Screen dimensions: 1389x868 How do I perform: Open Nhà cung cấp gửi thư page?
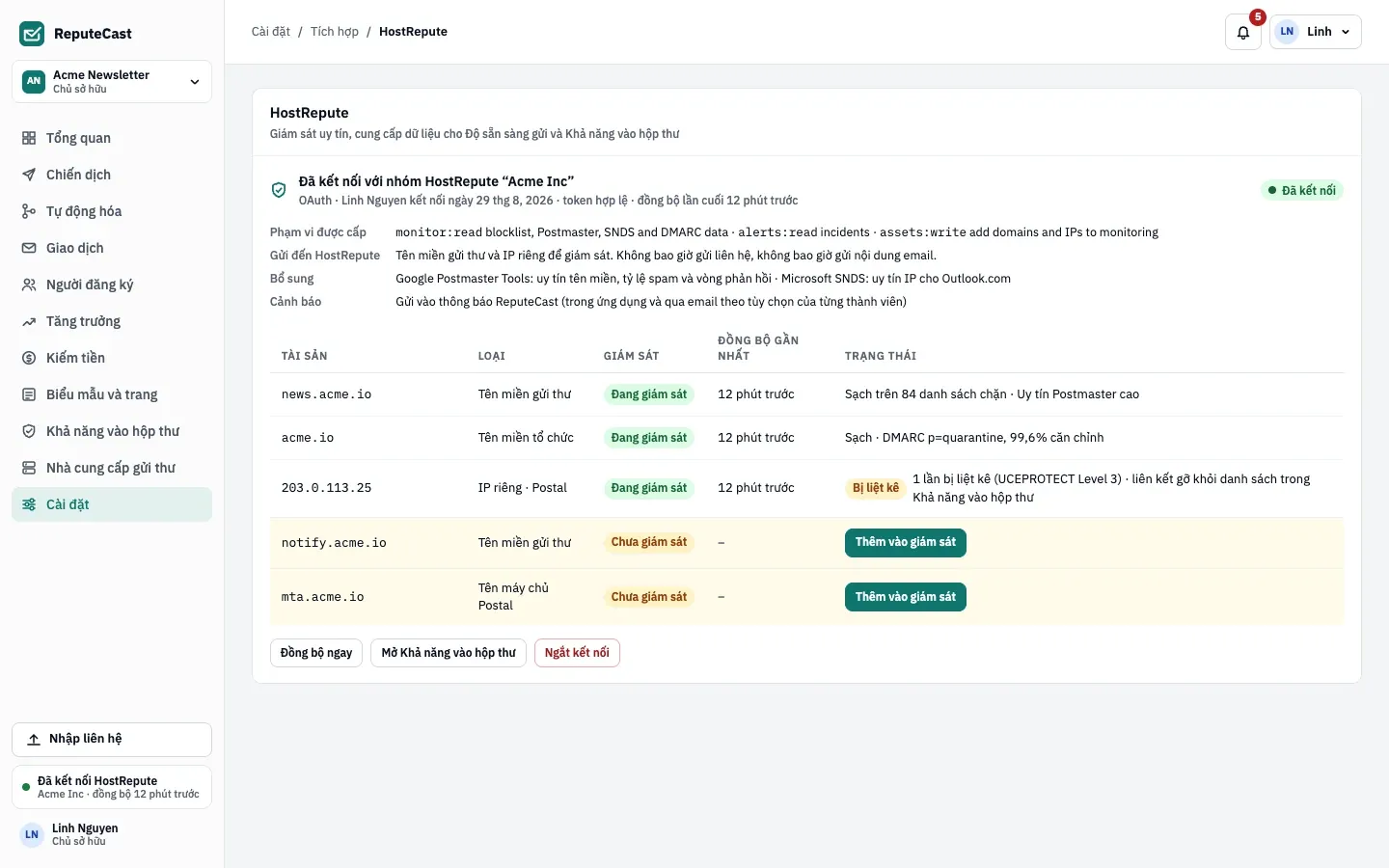coord(112,468)
